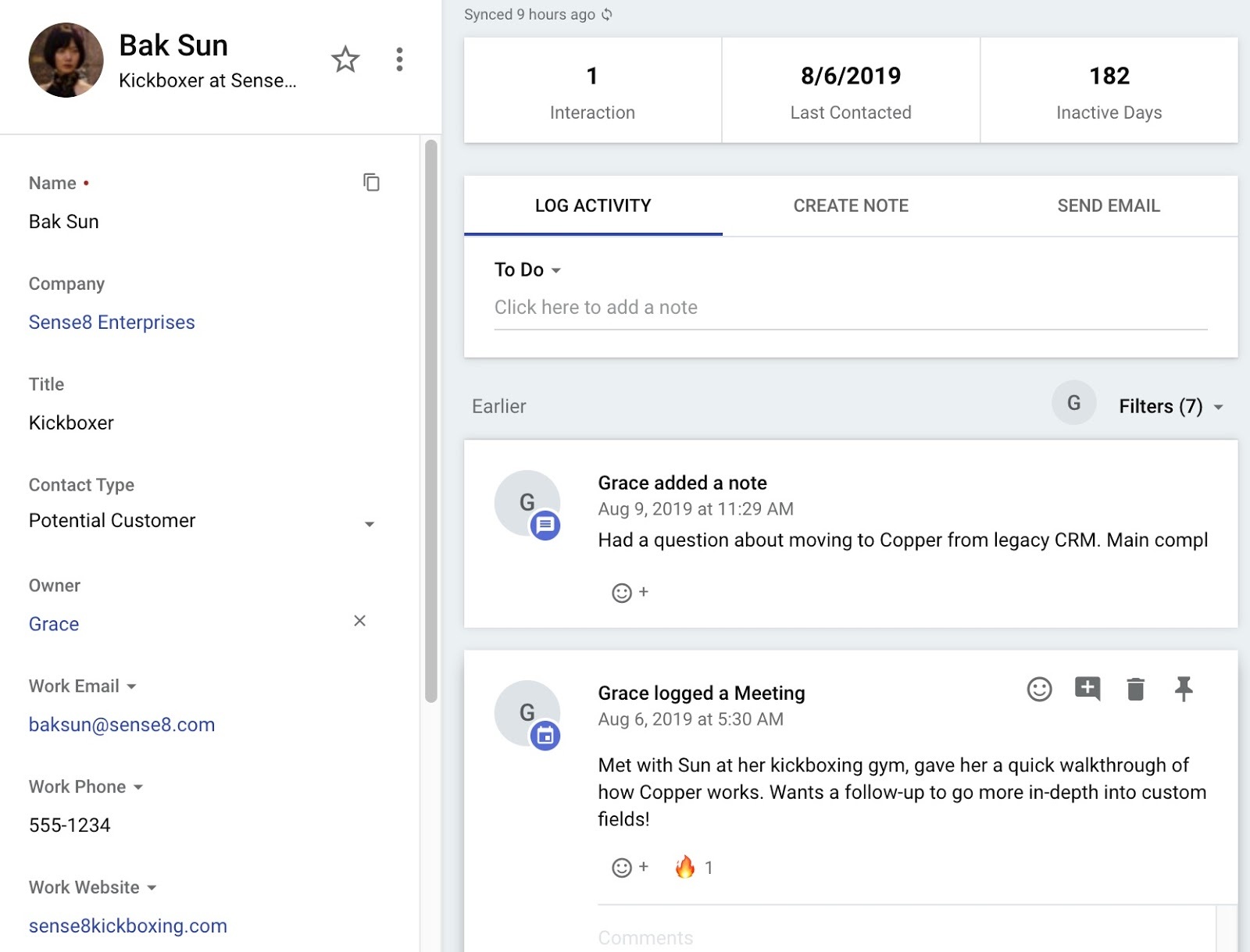Click the Kickboxer title field value
The image size is (1250, 952).
(x=71, y=423)
